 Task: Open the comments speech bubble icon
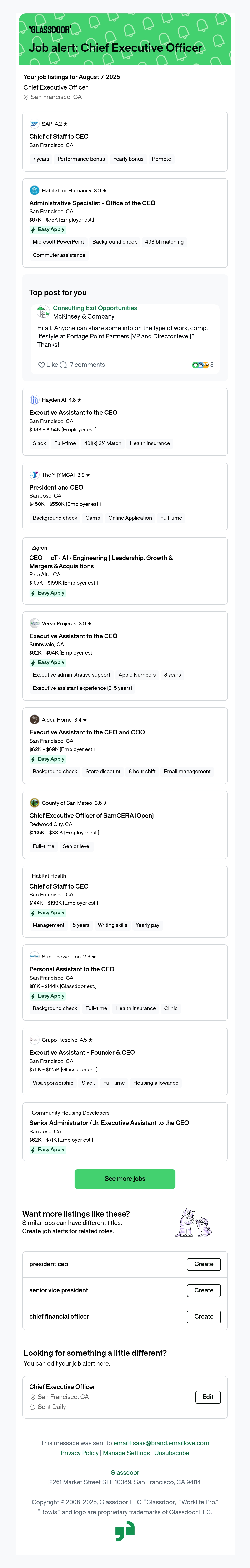pos(63,365)
